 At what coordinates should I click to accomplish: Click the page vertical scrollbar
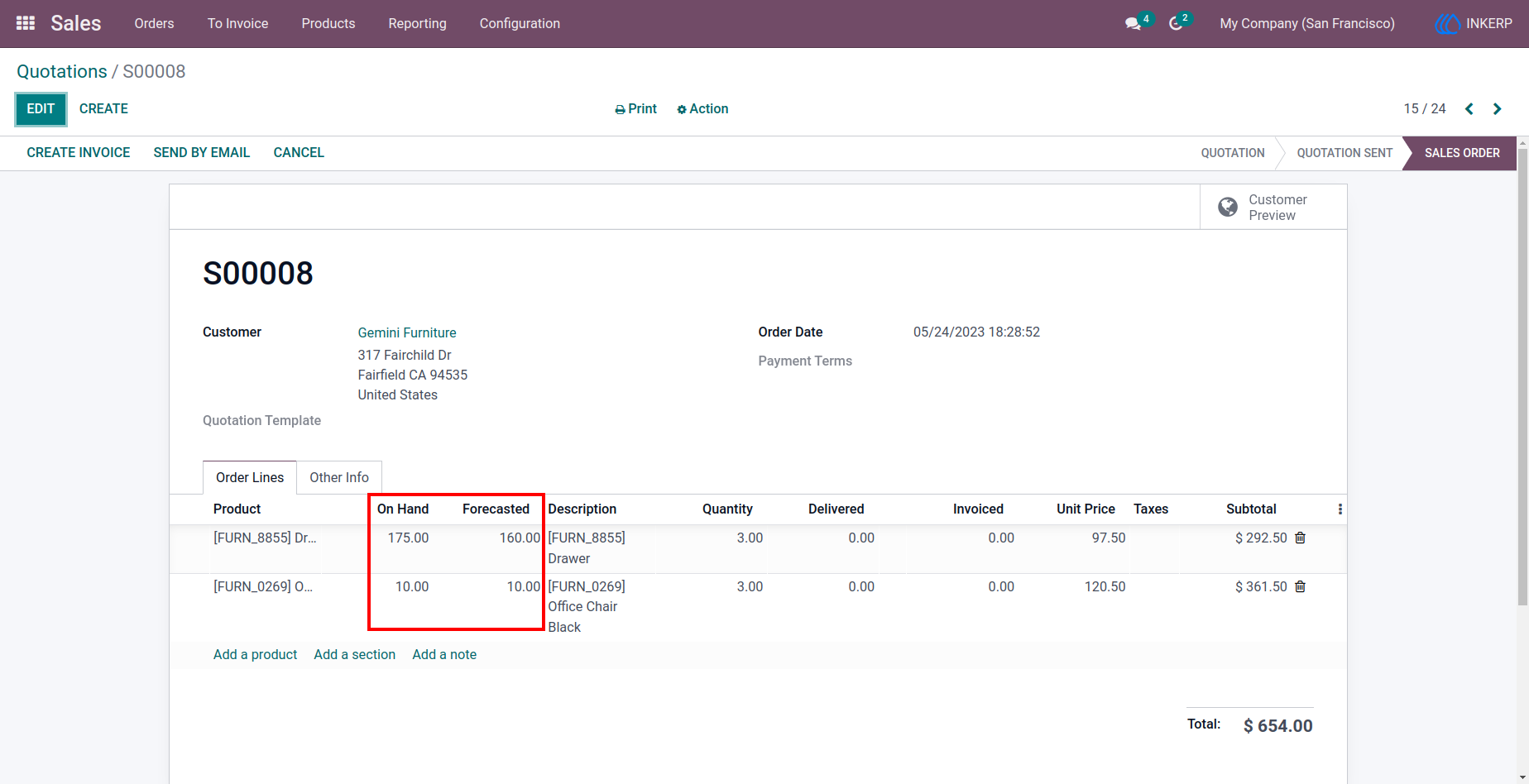[1522, 376]
